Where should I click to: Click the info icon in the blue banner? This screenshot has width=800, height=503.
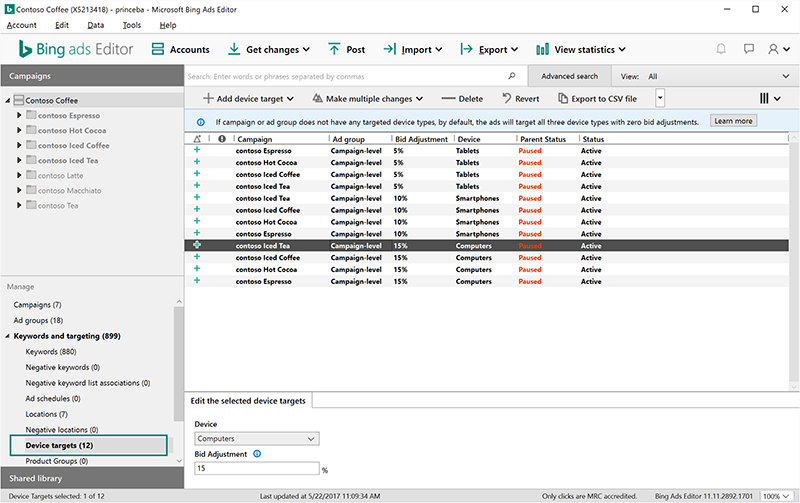coord(201,122)
